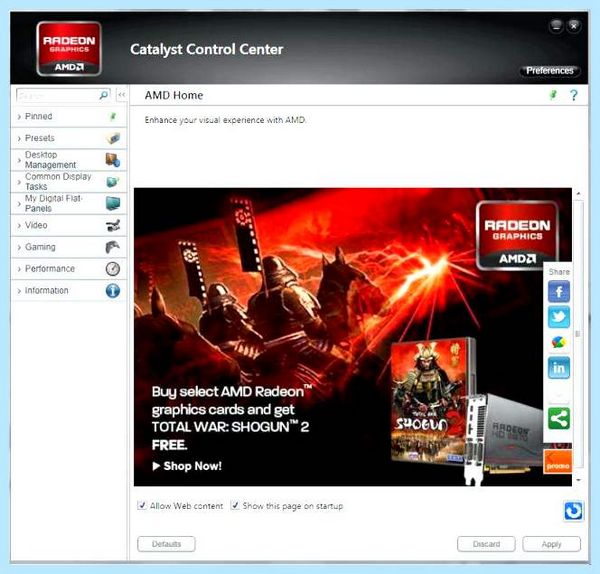This screenshot has width=600, height=574.
Task: Click the Defaults button
Action: [x=166, y=544]
